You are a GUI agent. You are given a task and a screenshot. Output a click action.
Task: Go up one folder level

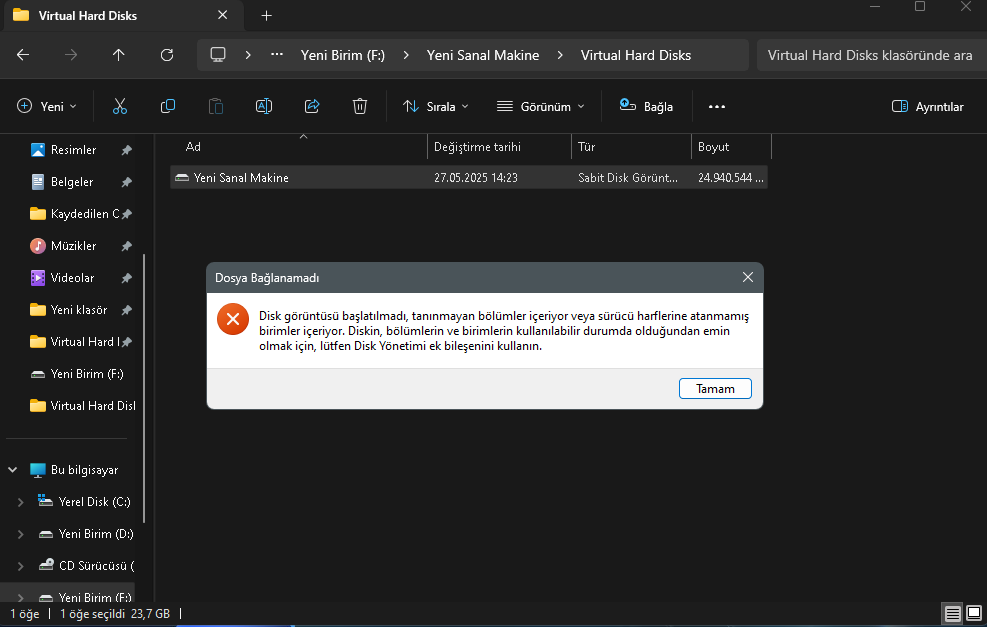[119, 55]
